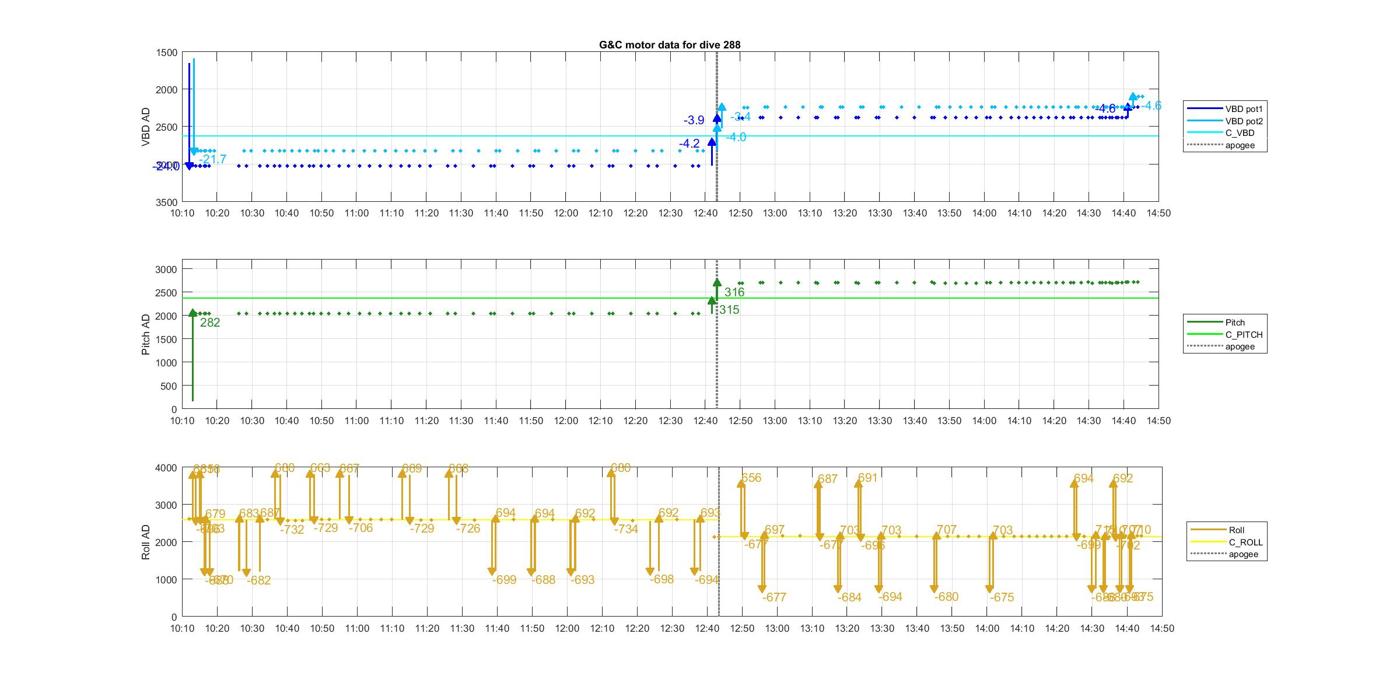Click the '-3.9' VBD data label
Screen dimensions: 1400x693
point(694,120)
